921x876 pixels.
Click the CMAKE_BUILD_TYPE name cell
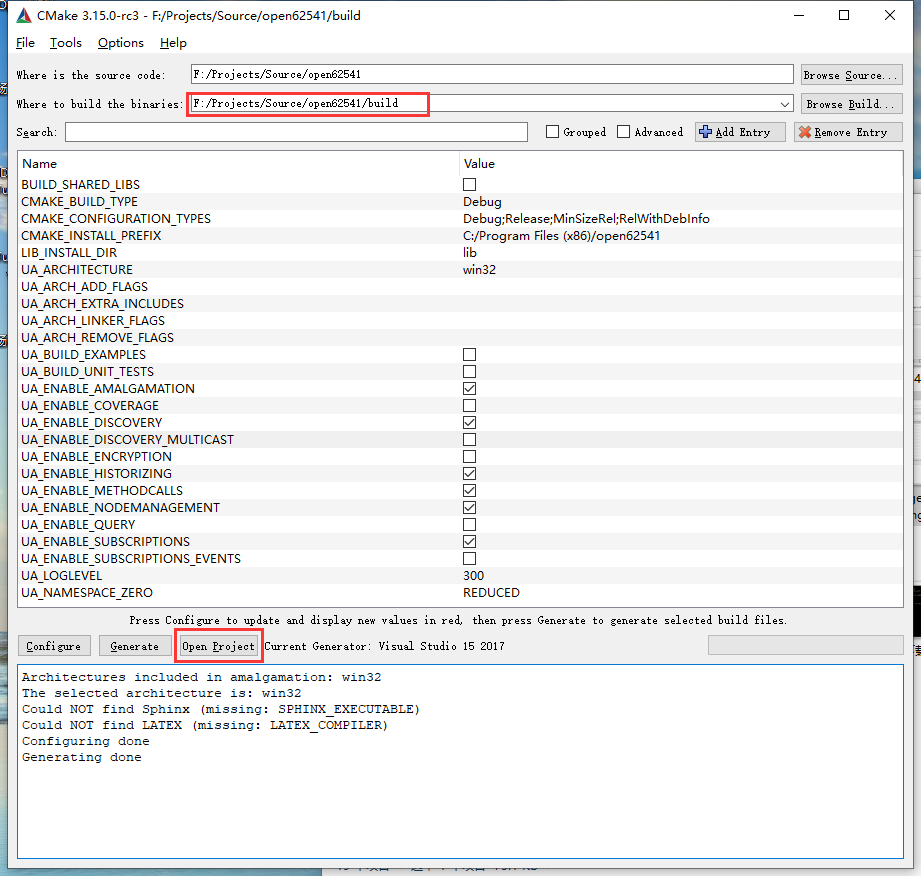click(79, 202)
